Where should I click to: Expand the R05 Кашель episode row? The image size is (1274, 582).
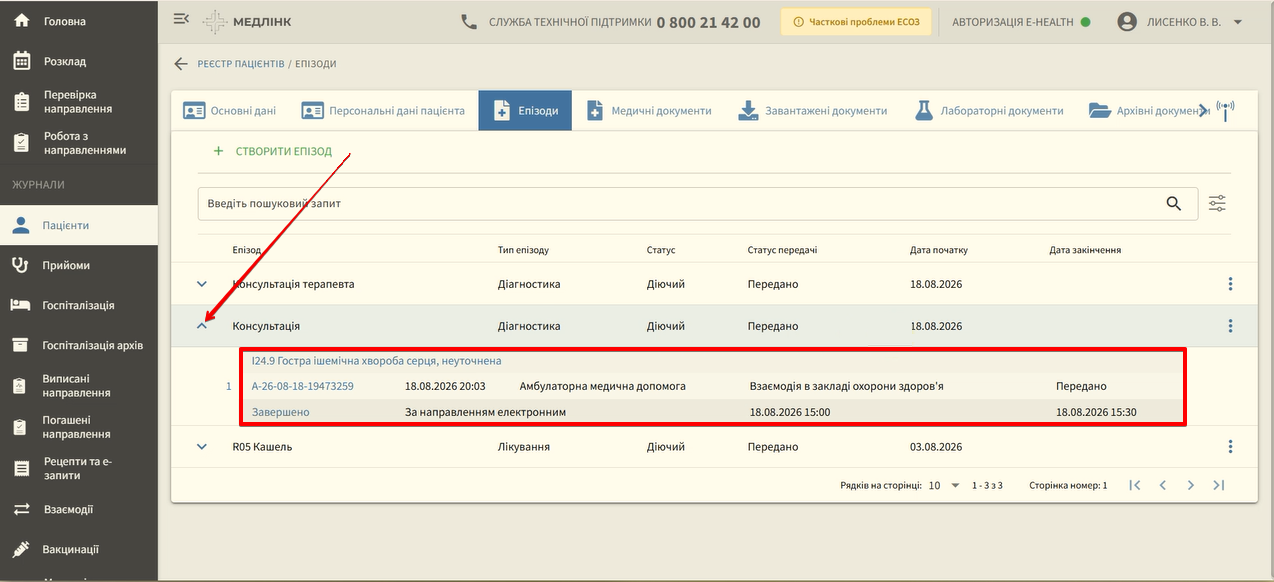pos(202,447)
